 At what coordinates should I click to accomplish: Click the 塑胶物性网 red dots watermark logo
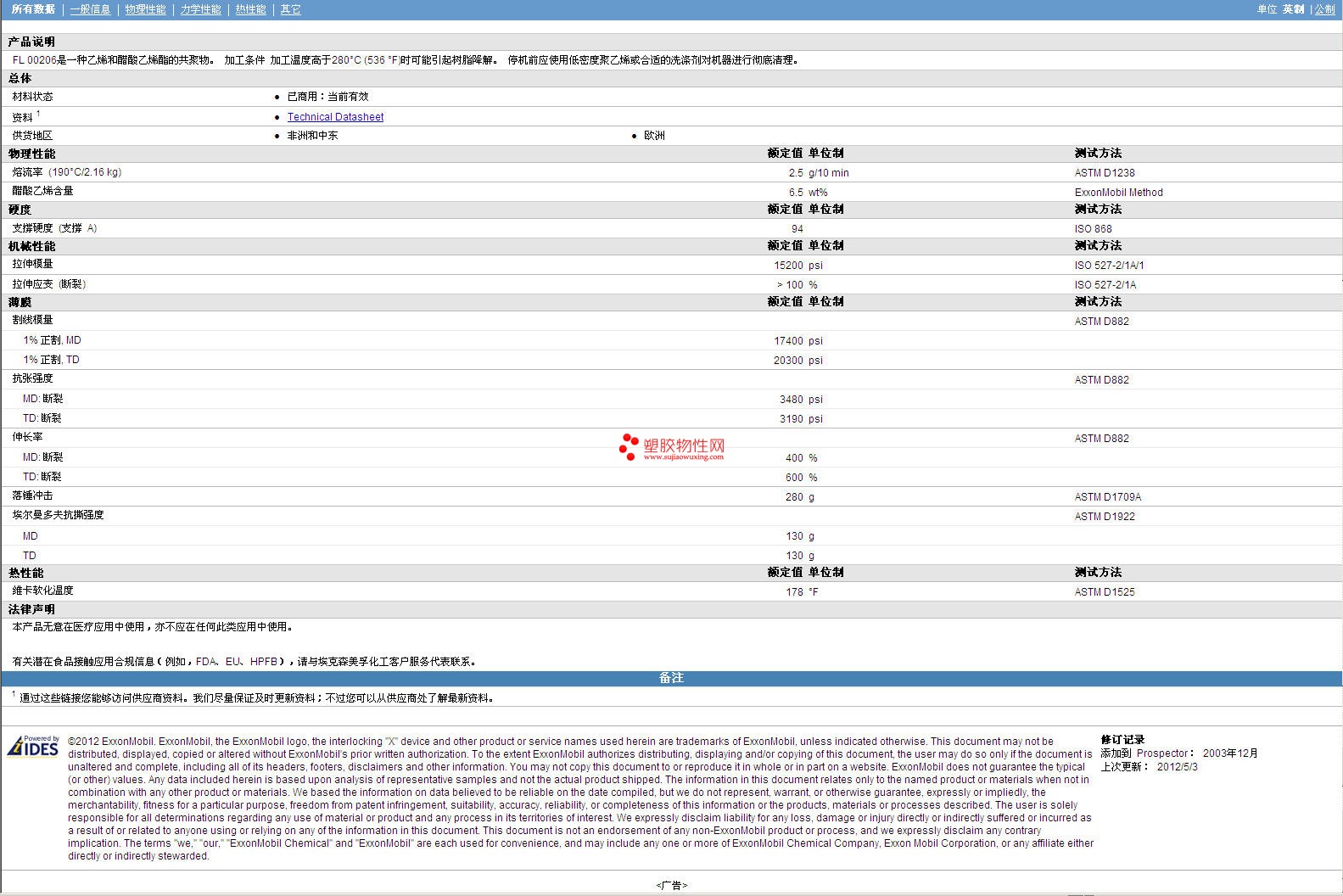pos(629,446)
